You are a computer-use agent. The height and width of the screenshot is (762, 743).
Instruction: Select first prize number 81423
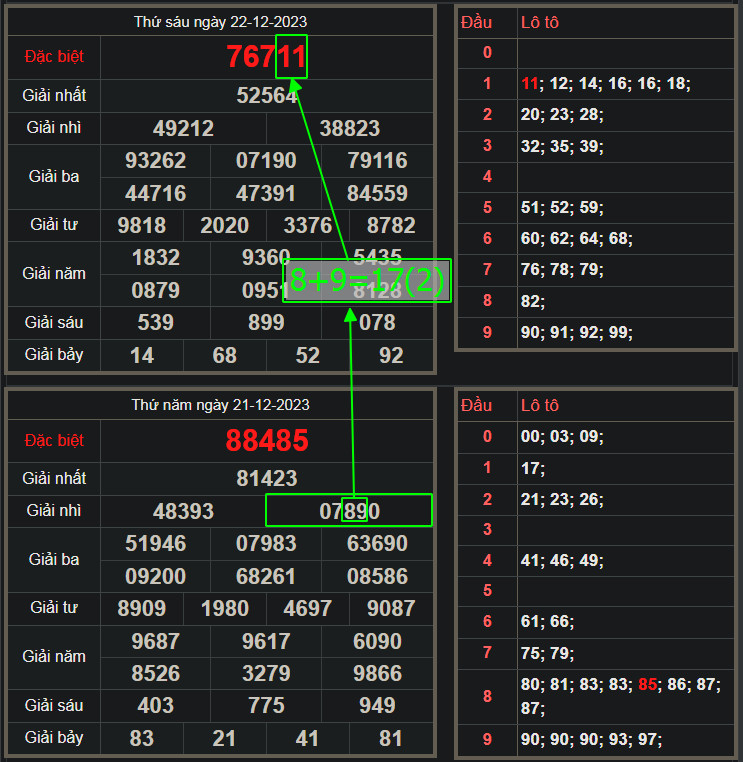tap(266, 479)
